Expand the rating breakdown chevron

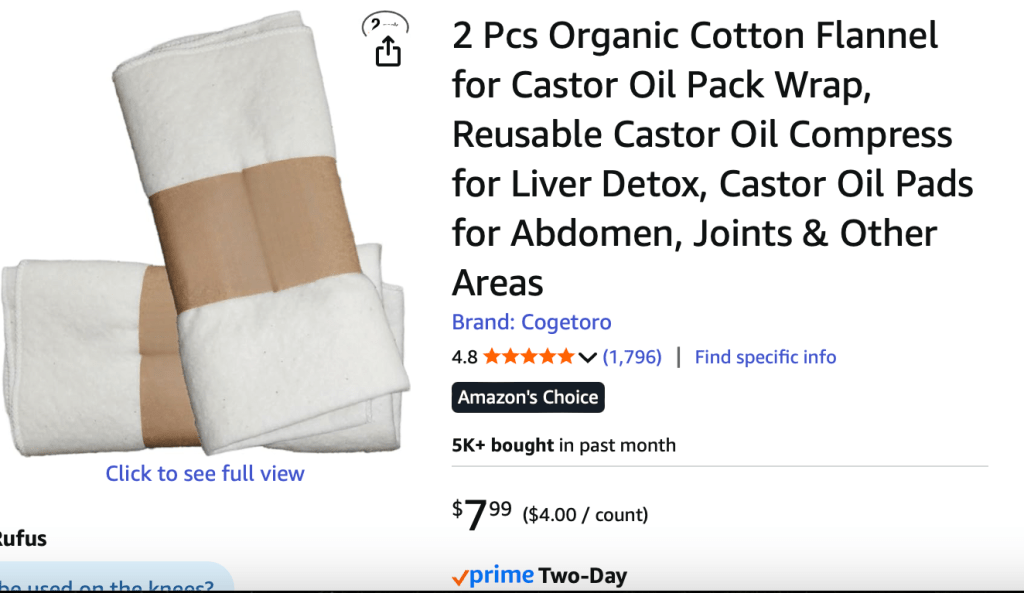pyautogui.click(x=588, y=357)
